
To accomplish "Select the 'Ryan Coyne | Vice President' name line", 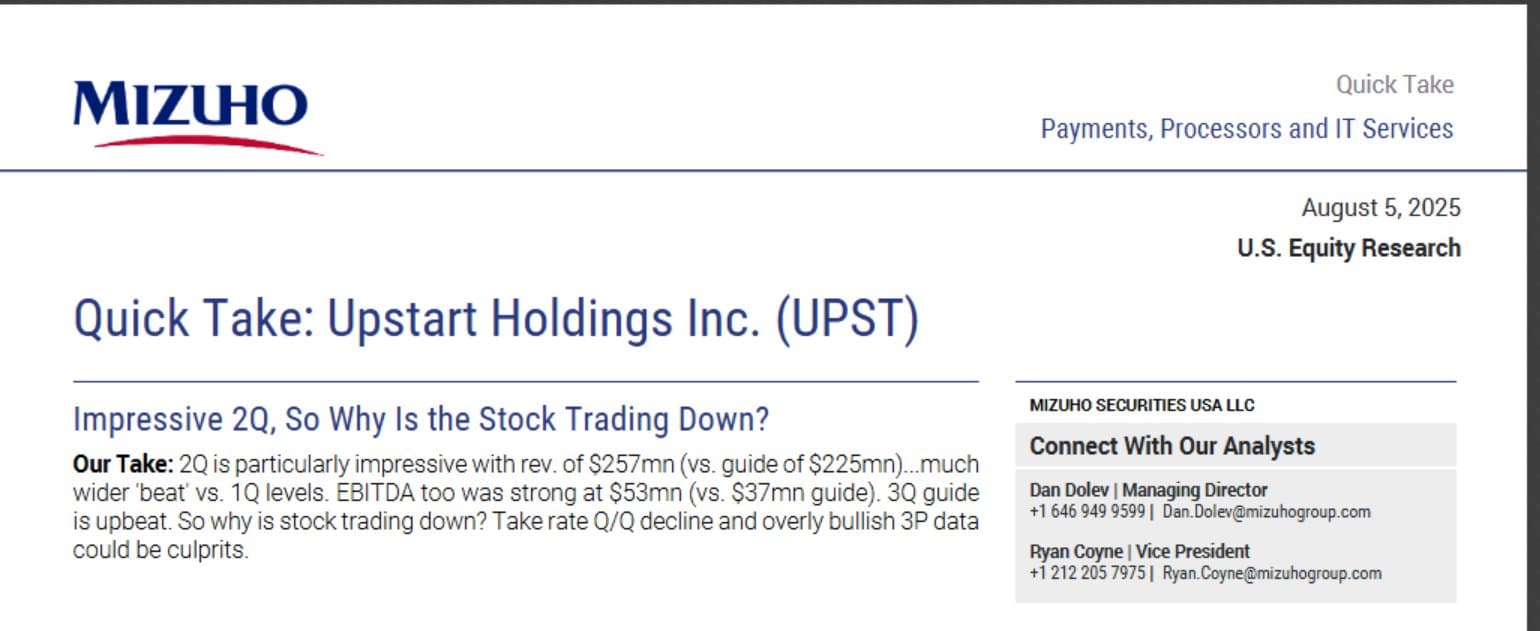I will (1139, 551).
